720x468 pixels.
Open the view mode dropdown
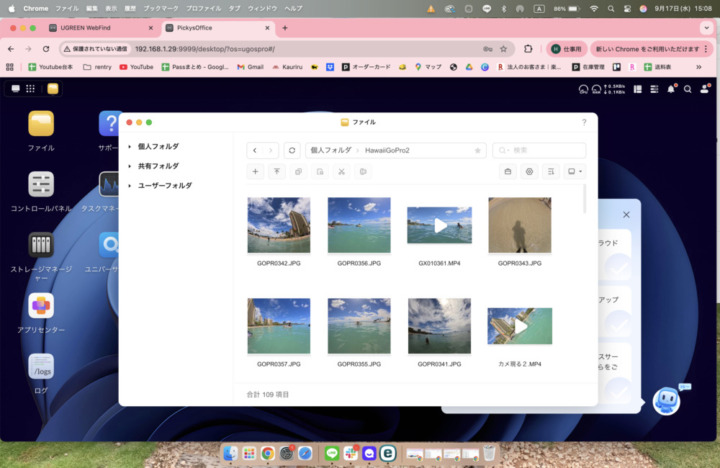pyautogui.click(x=575, y=171)
